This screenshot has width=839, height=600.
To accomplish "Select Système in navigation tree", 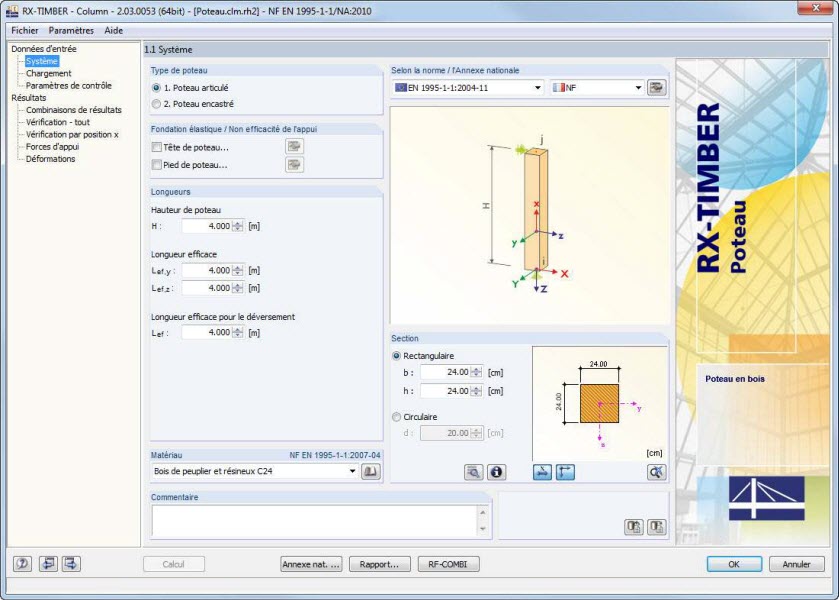I will pyautogui.click(x=42, y=61).
